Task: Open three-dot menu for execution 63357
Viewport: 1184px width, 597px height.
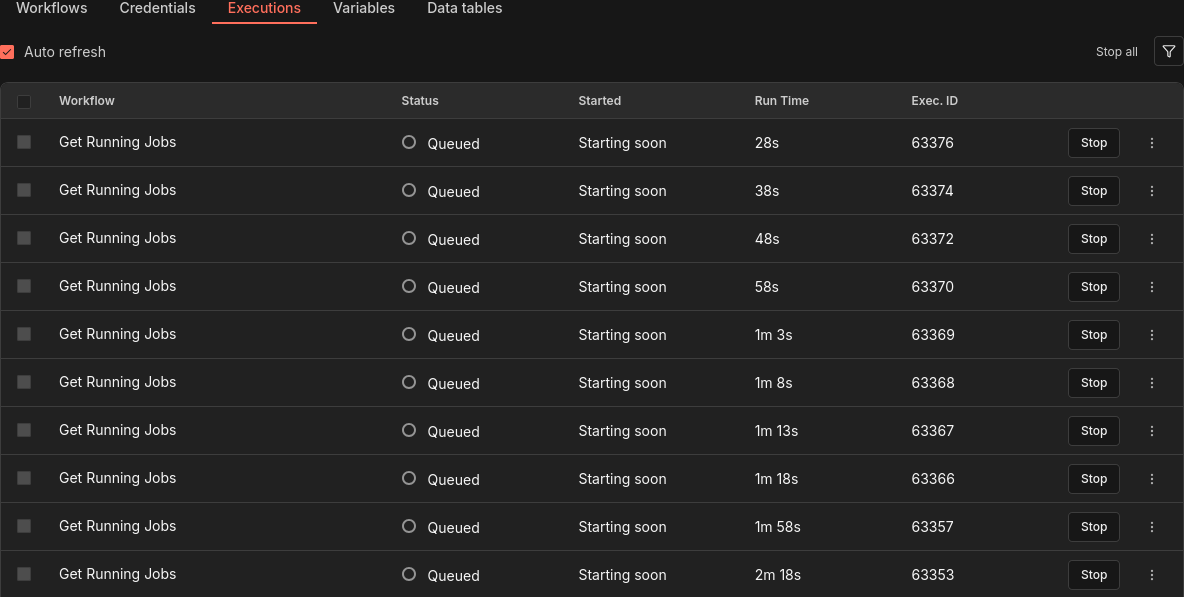Action: tap(1152, 527)
